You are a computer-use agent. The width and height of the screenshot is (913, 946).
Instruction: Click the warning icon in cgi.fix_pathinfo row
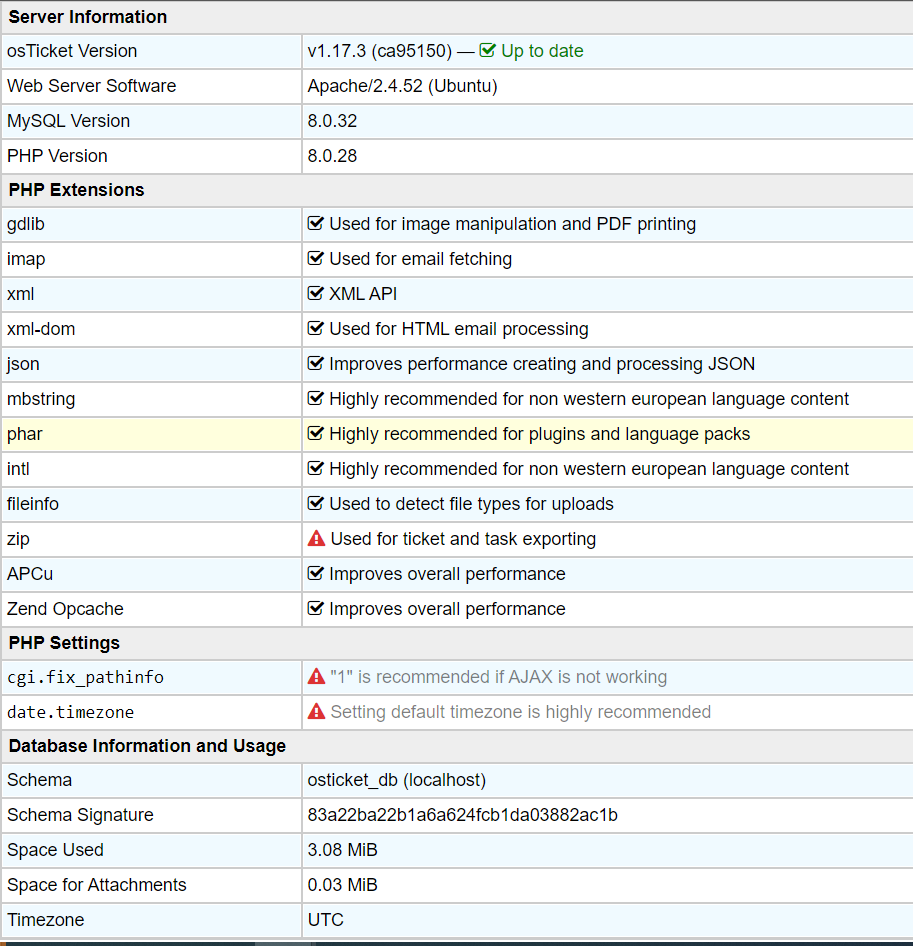click(x=316, y=677)
